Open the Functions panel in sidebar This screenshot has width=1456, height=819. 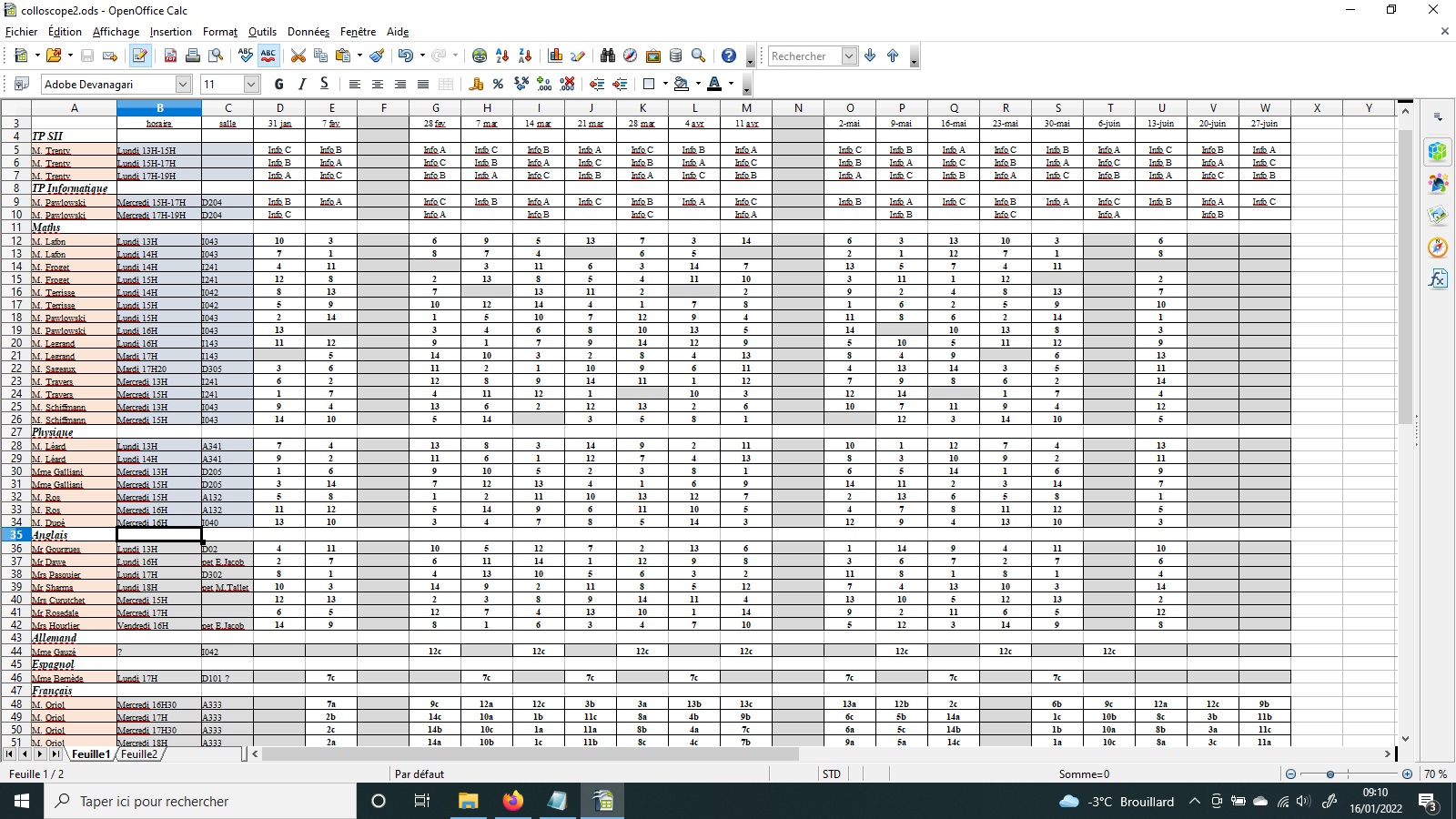[x=1438, y=279]
